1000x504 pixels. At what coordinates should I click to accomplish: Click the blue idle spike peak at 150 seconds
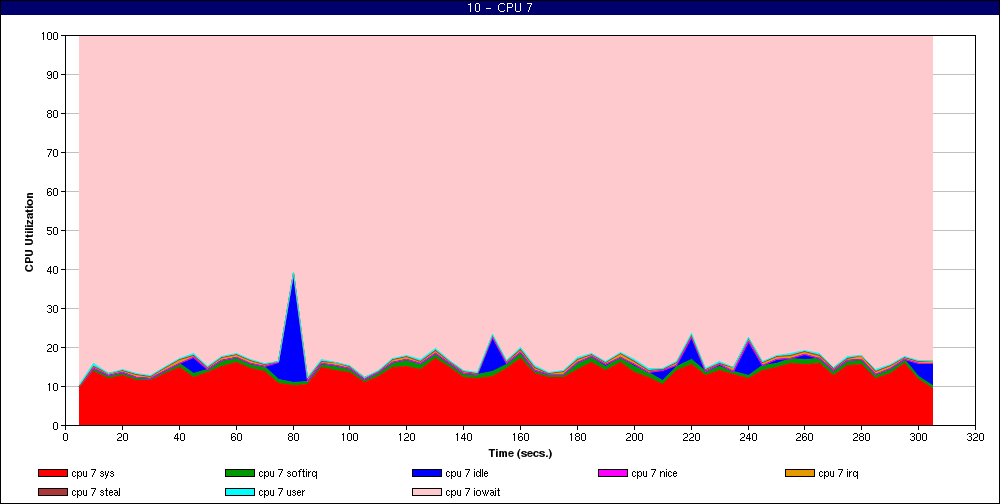click(x=492, y=337)
